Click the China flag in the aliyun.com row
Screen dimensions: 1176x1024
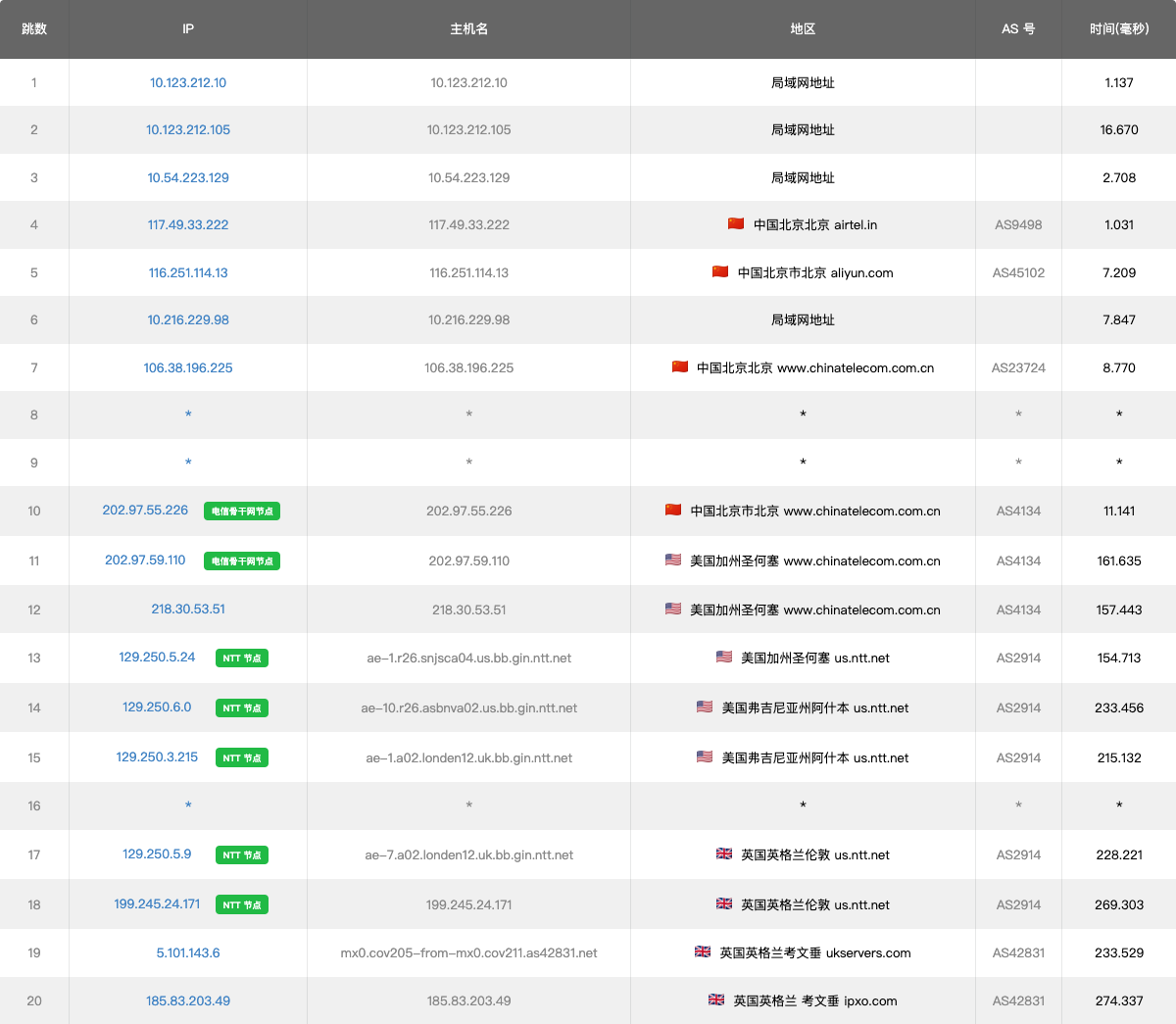click(x=720, y=272)
